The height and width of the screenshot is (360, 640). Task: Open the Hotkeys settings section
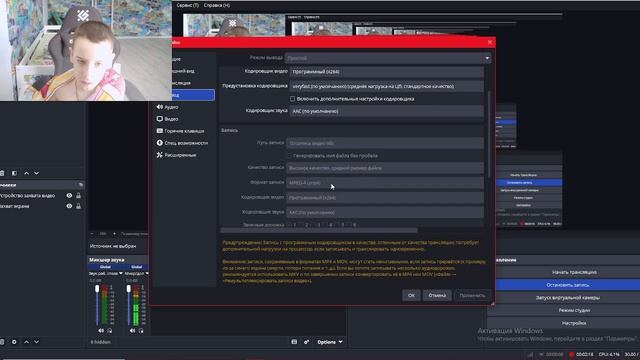(x=180, y=131)
